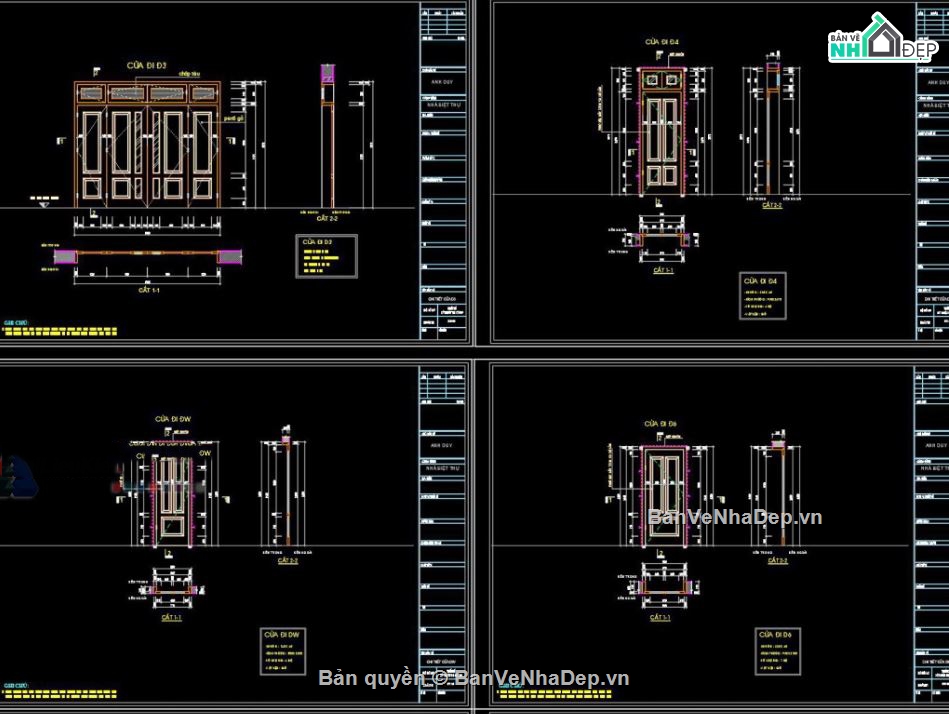This screenshot has width=949, height=714.
Task: Click the ANH DUY field in the title block
Action: pyautogui.click(x=443, y=81)
